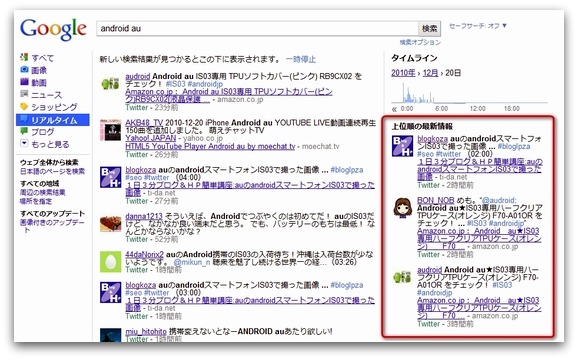Select 画像 in the sidebar
The image size is (578, 360).
tap(39, 70)
